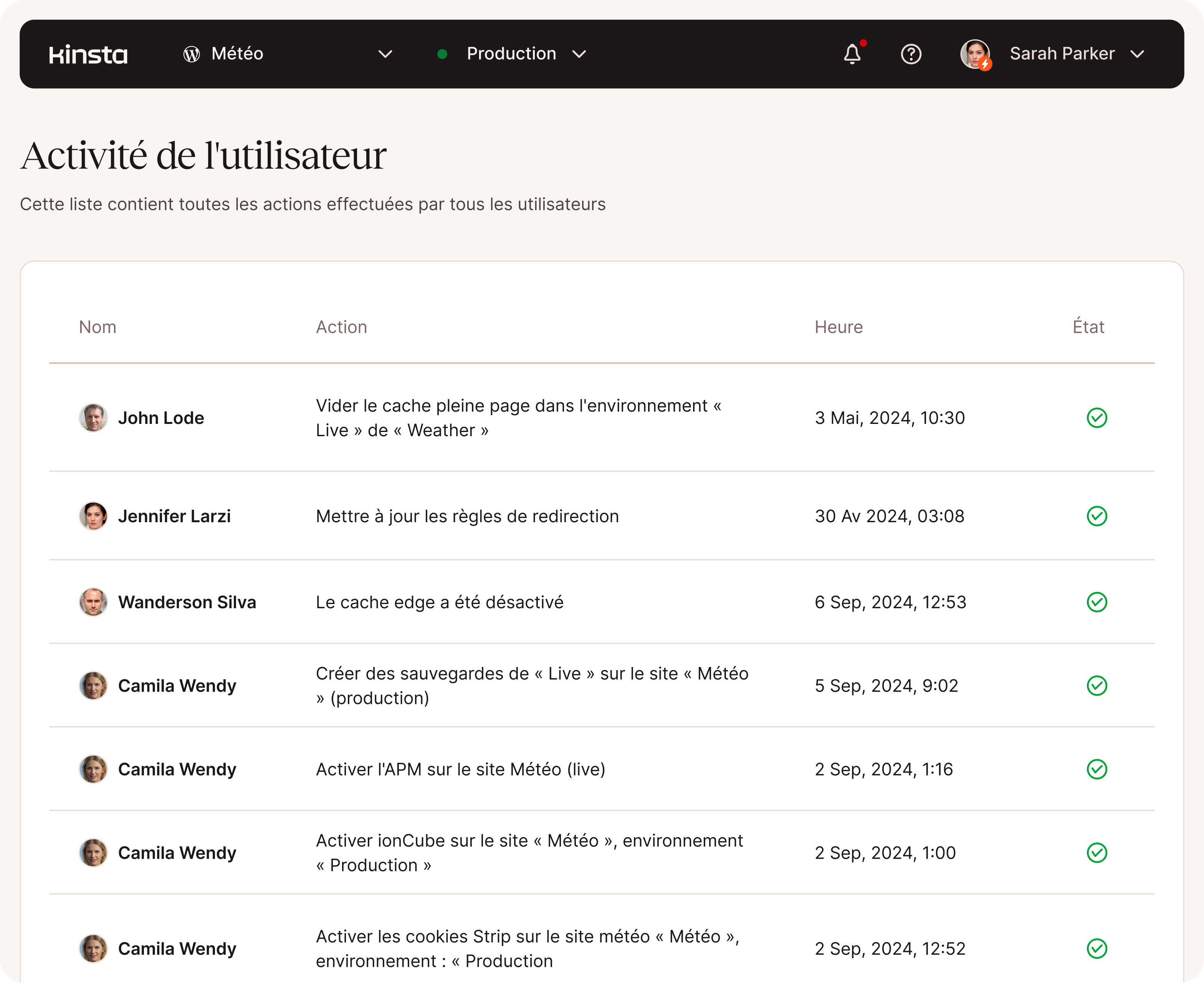1204x983 pixels.
Task: Click the Activer l'APM action row
Action: point(460,769)
